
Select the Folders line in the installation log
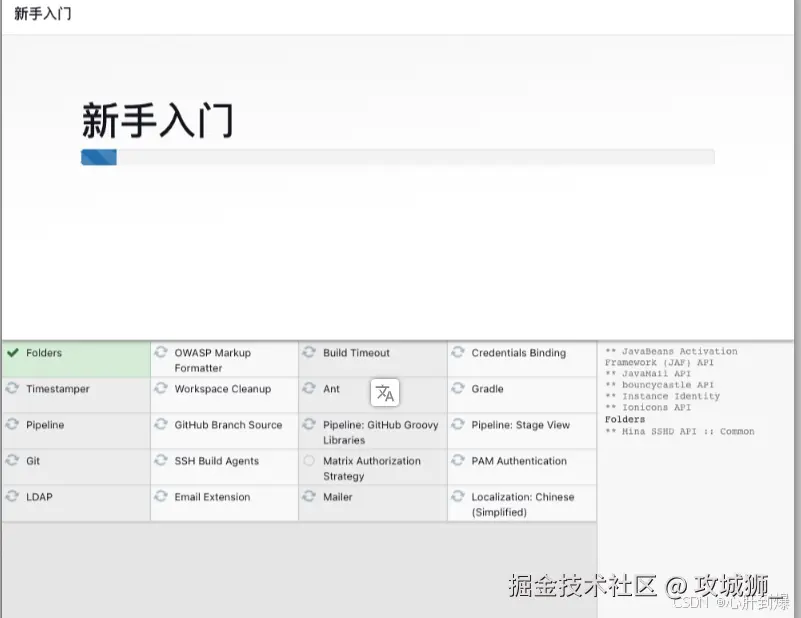coord(624,419)
